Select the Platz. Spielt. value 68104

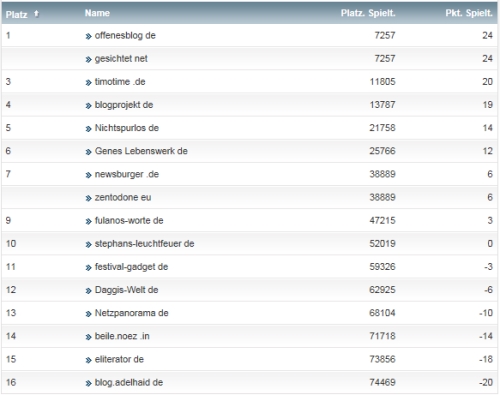pyautogui.click(x=382, y=313)
